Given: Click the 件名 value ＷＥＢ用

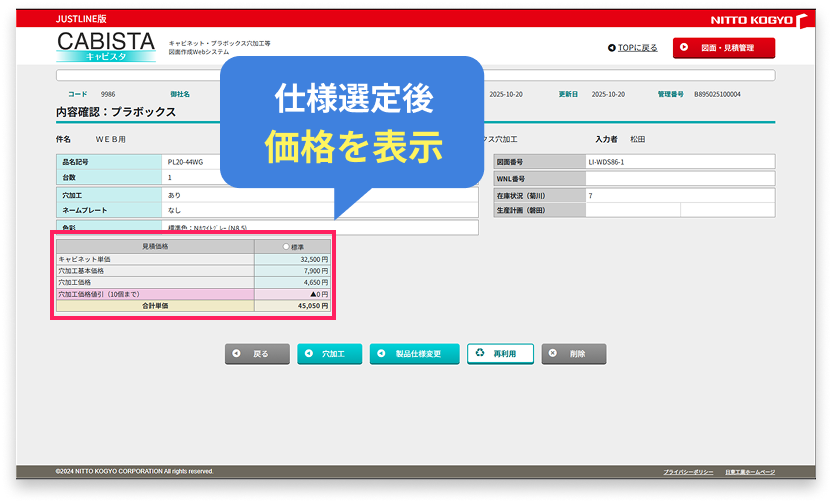Looking at the screenshot, I should (110, 140).
